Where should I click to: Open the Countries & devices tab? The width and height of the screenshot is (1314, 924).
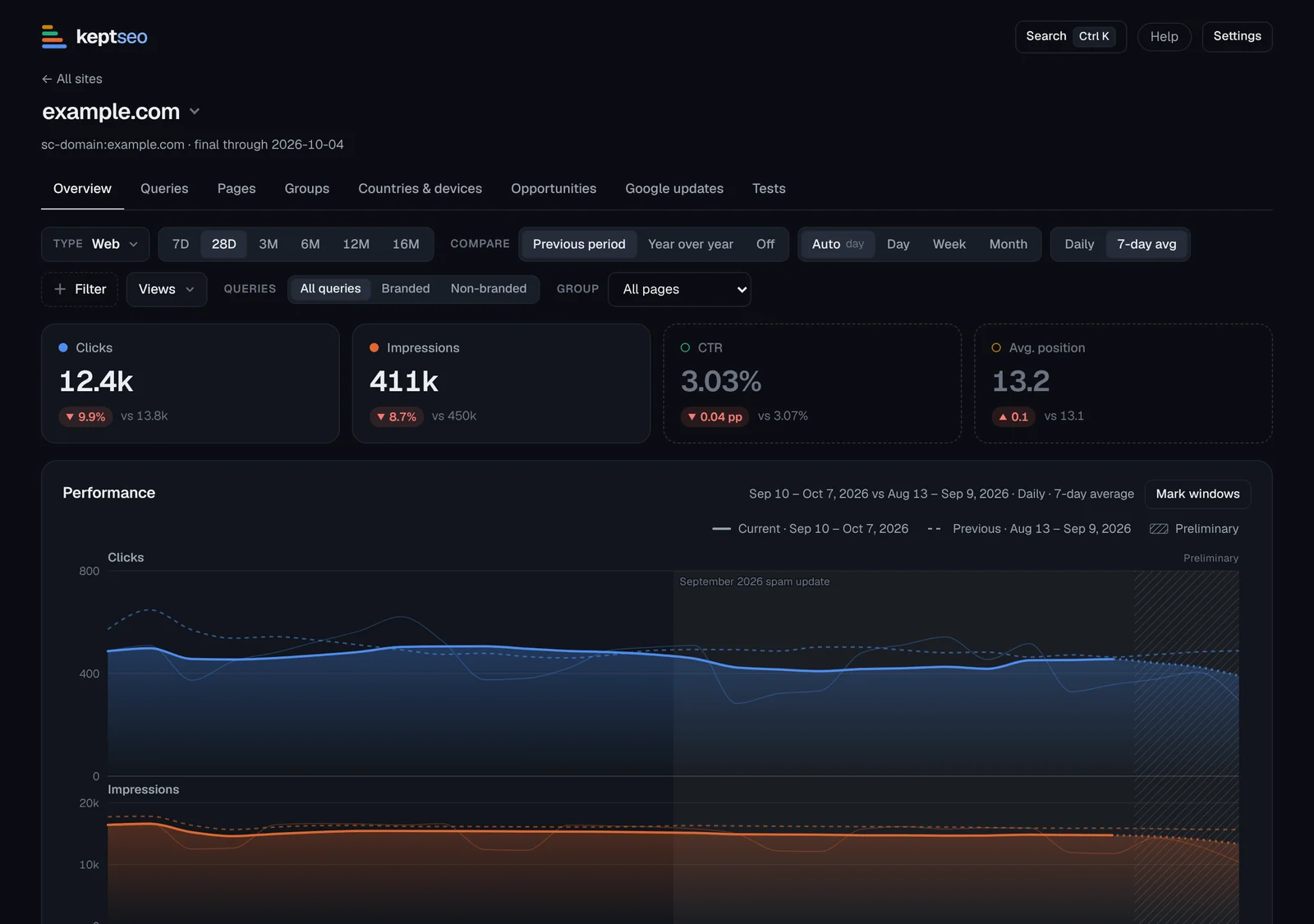(x=420, y=189)
